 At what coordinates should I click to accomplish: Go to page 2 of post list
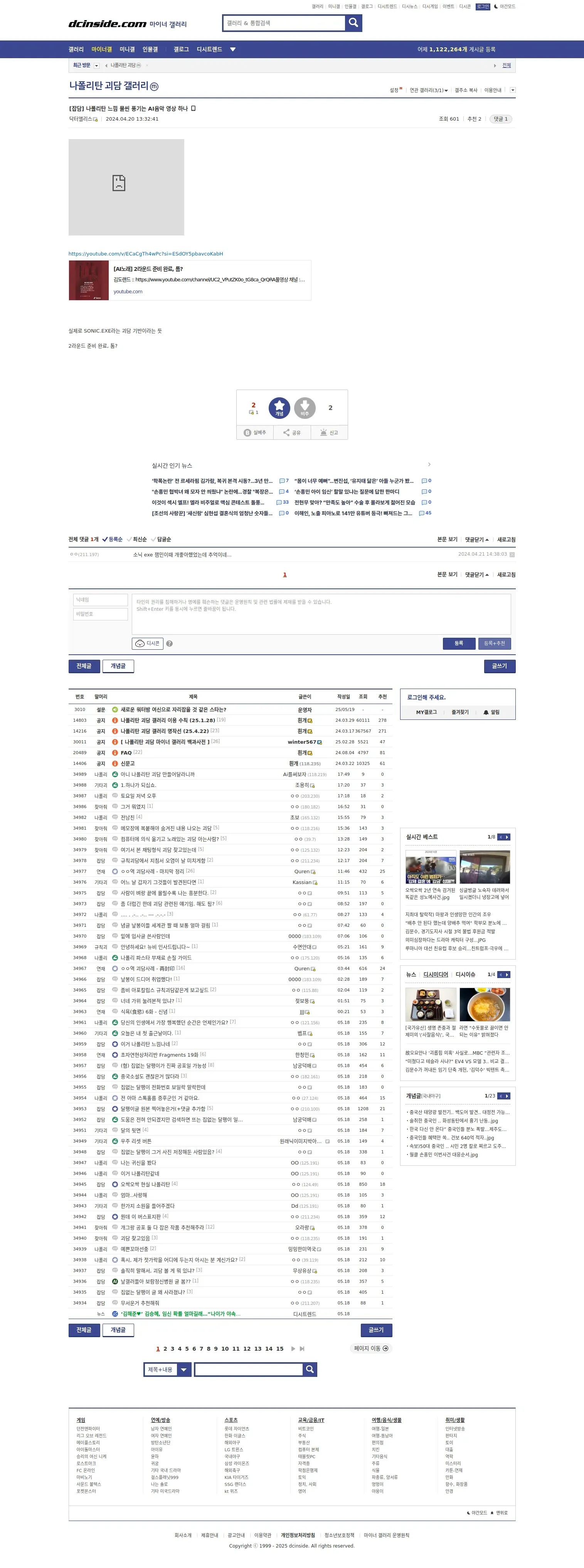pyautogui.click(x=165, y=1348)
